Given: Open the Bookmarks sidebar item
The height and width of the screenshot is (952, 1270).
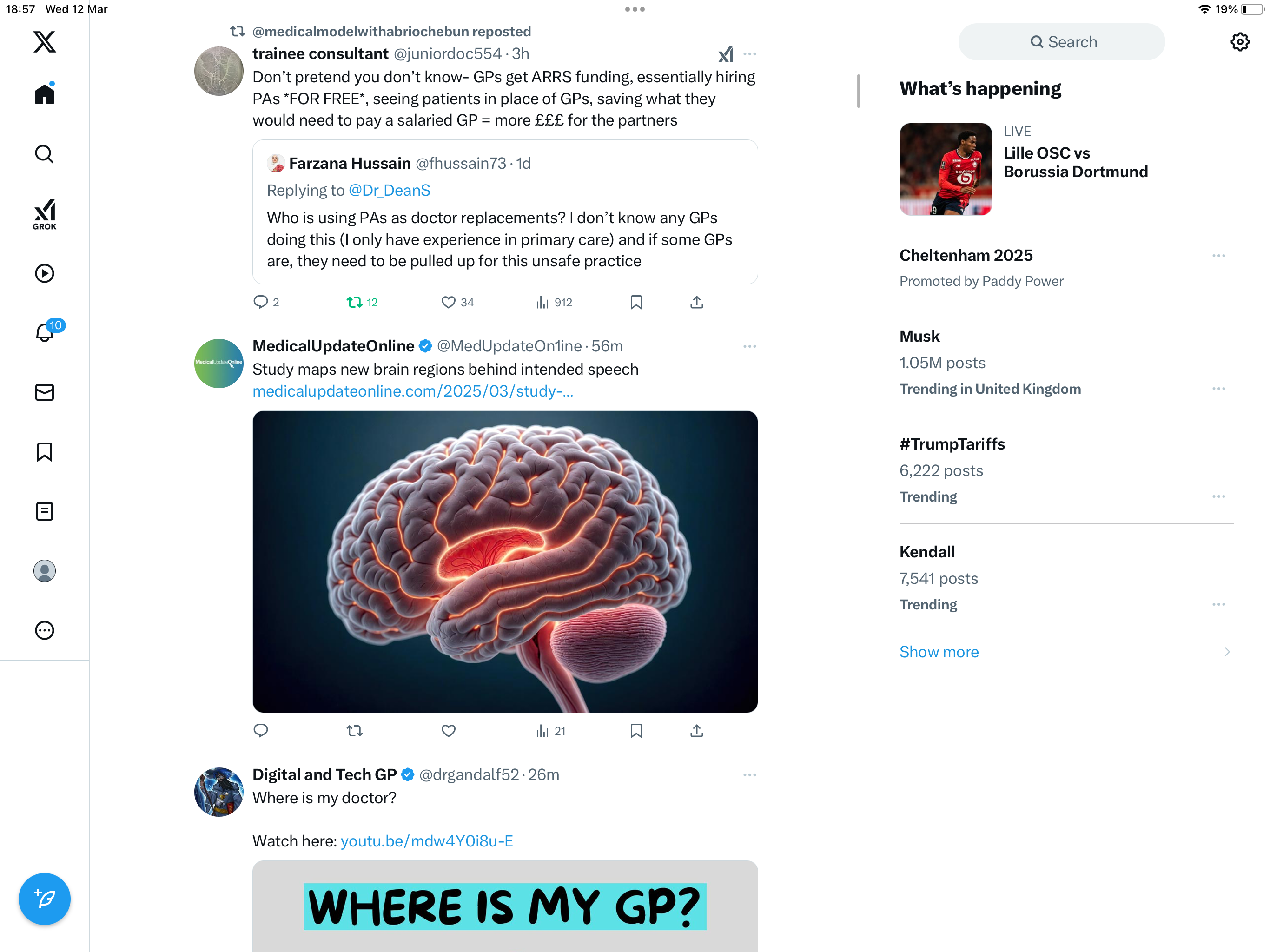Looking at the screenshot, I should pyautogui.click(x=44, y=452).
